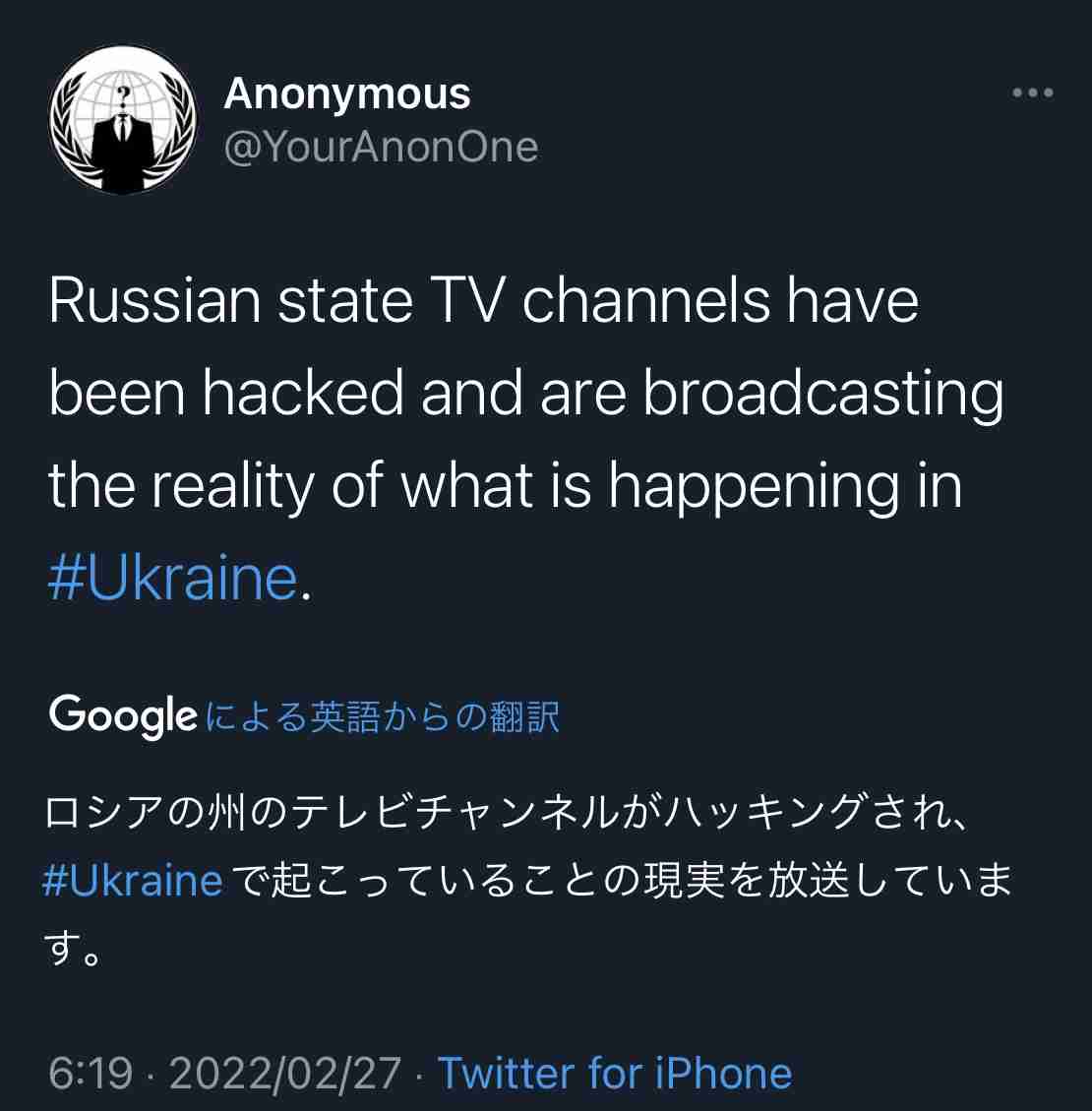The height and width of the screenshot is (1111, 1092).
Task: Tap the Google logo in translation credit
Action: click(123, 715)
